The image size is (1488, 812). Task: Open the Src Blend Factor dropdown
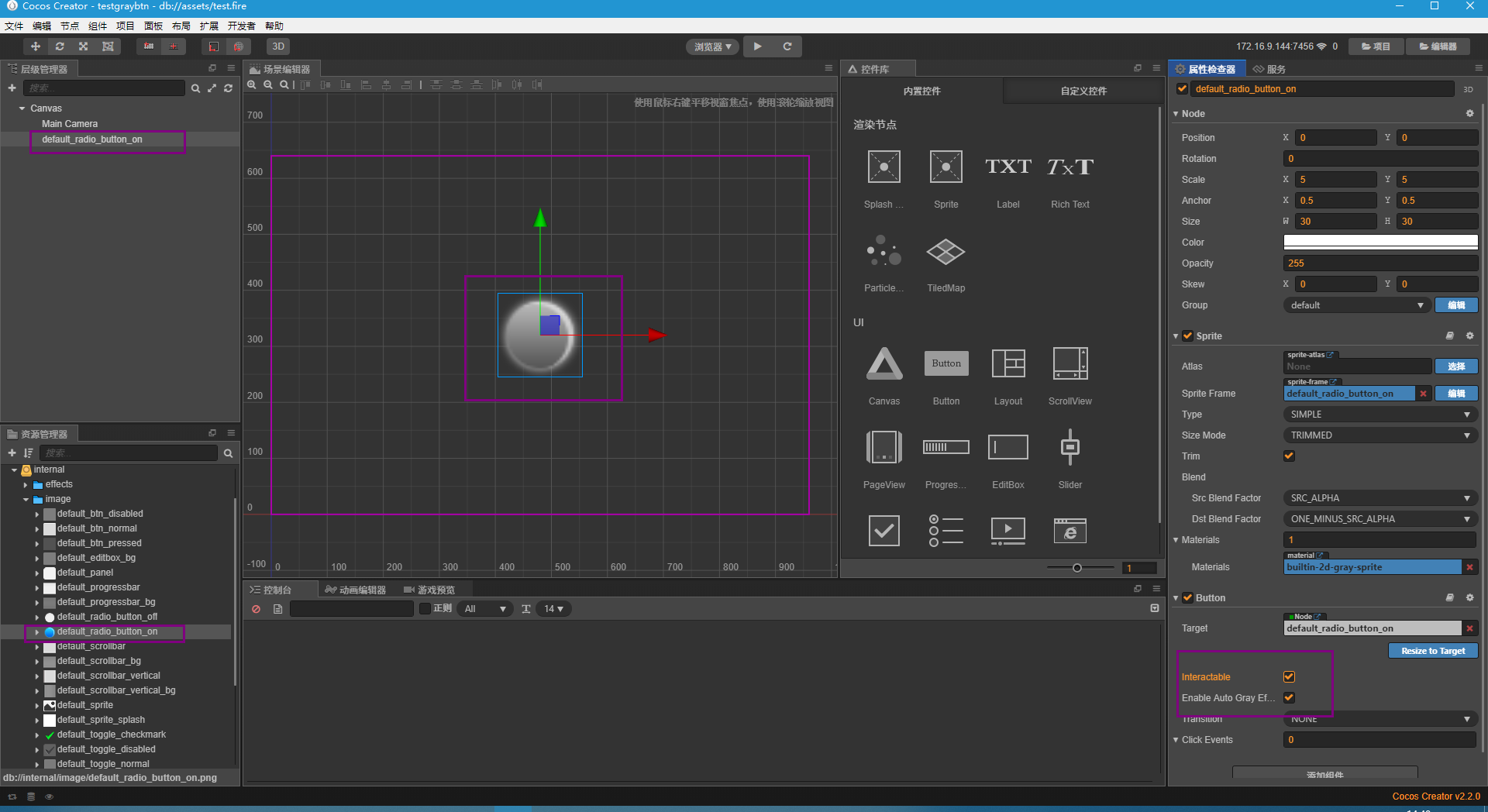pyautogui.click(x=1380, y=498)
